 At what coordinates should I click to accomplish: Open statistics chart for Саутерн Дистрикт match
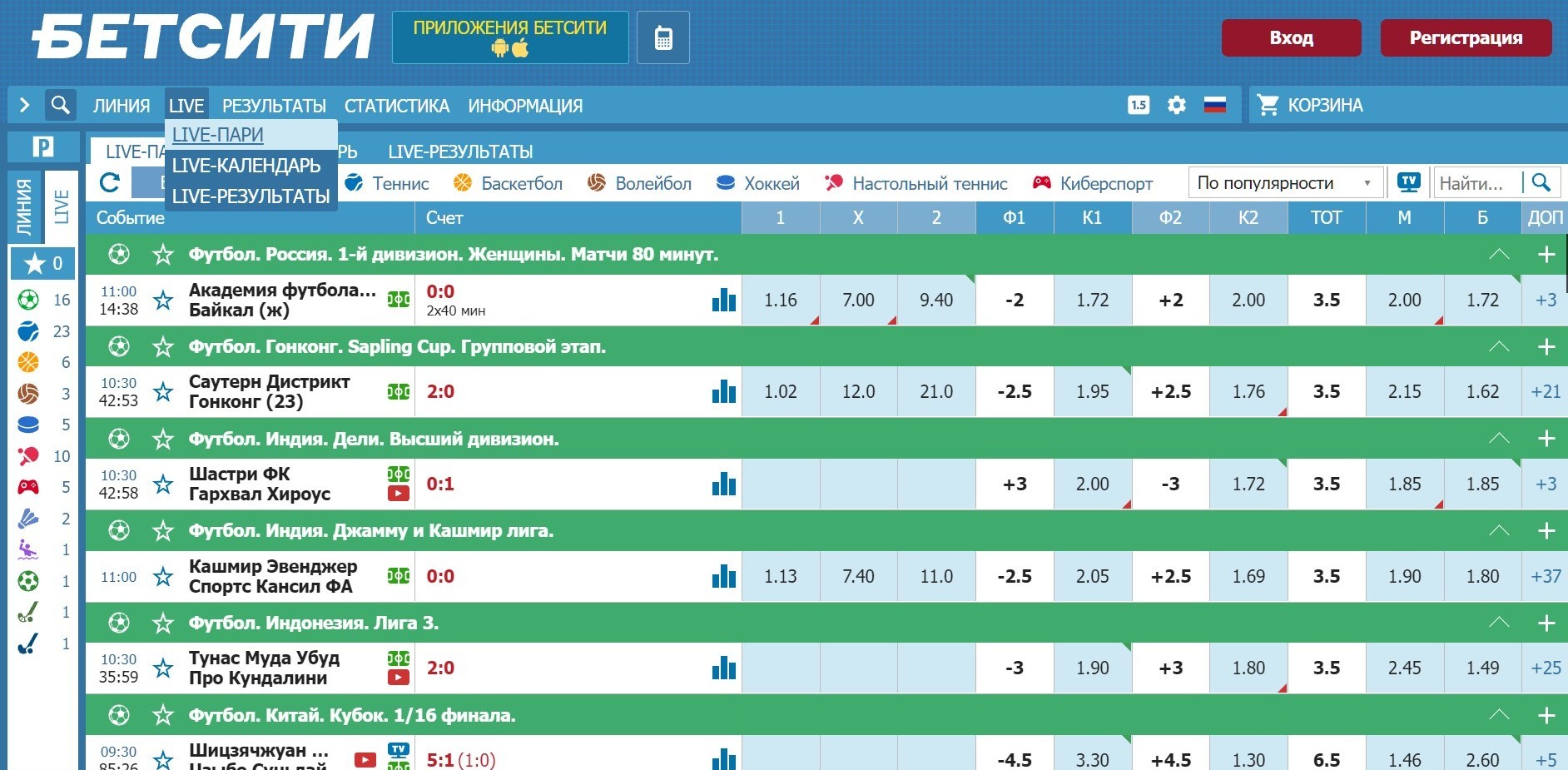724,391
